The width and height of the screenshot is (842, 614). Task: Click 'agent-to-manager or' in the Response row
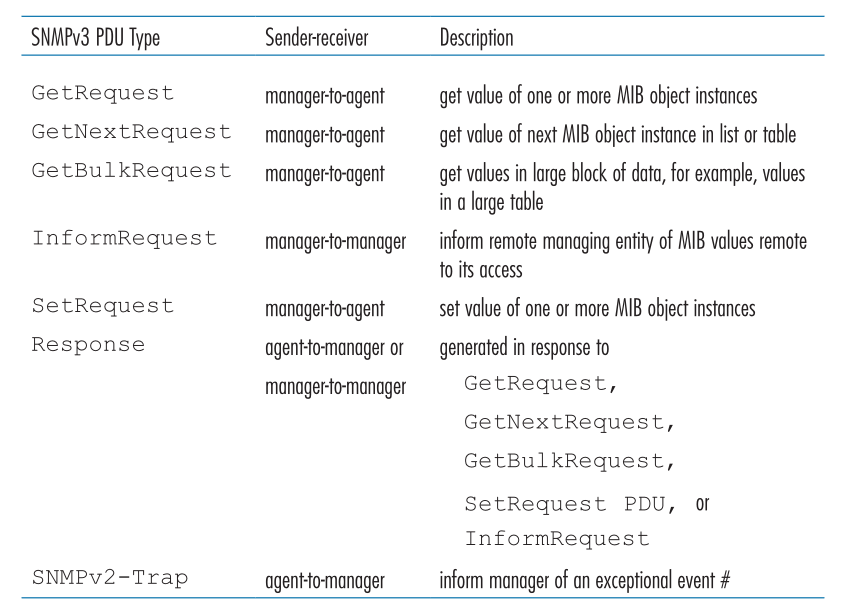click(334, 348)
